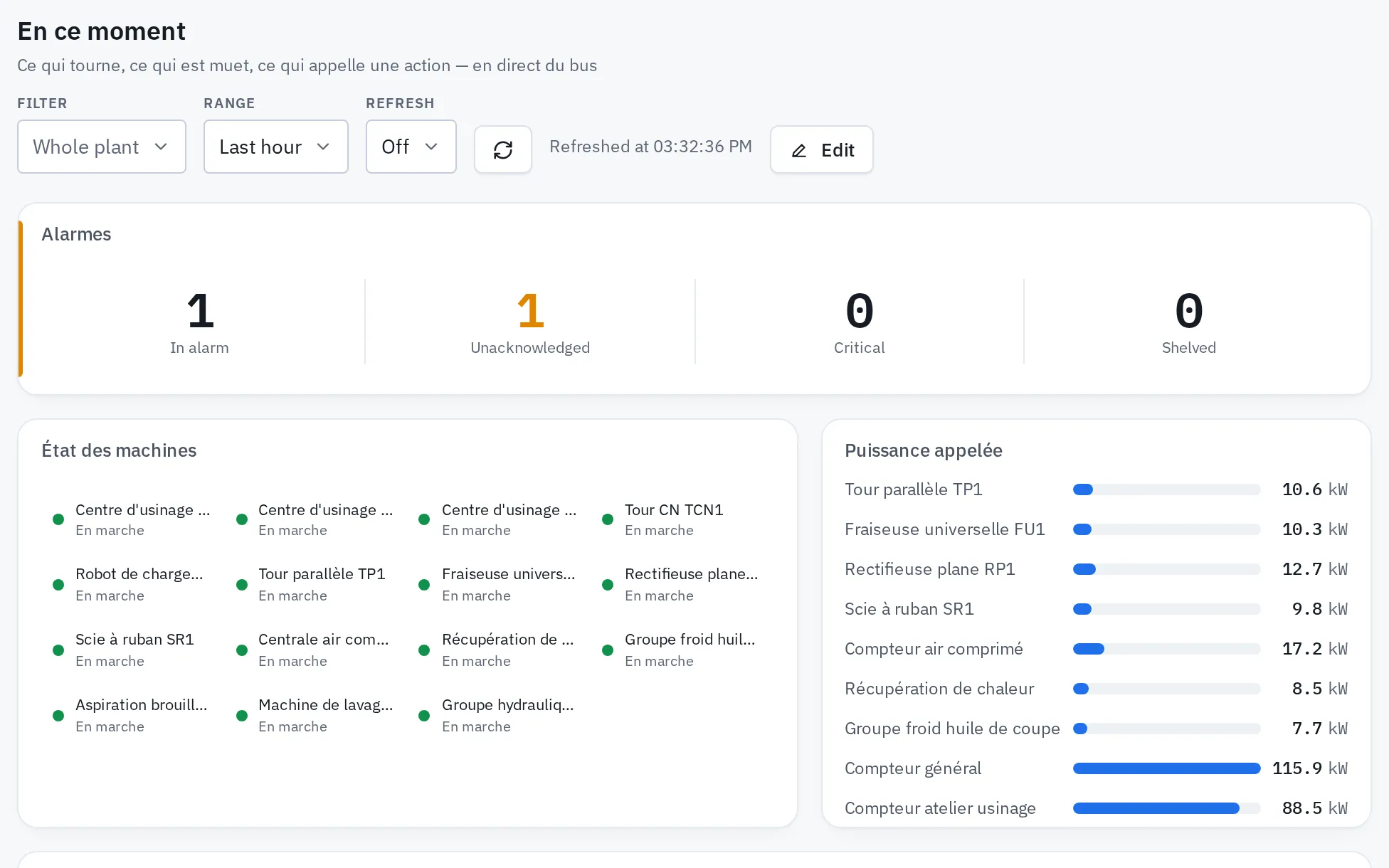Viewport: 1389px width, 868px height.
Task: Click the Edit pencil button
Action: coord(822,149)
